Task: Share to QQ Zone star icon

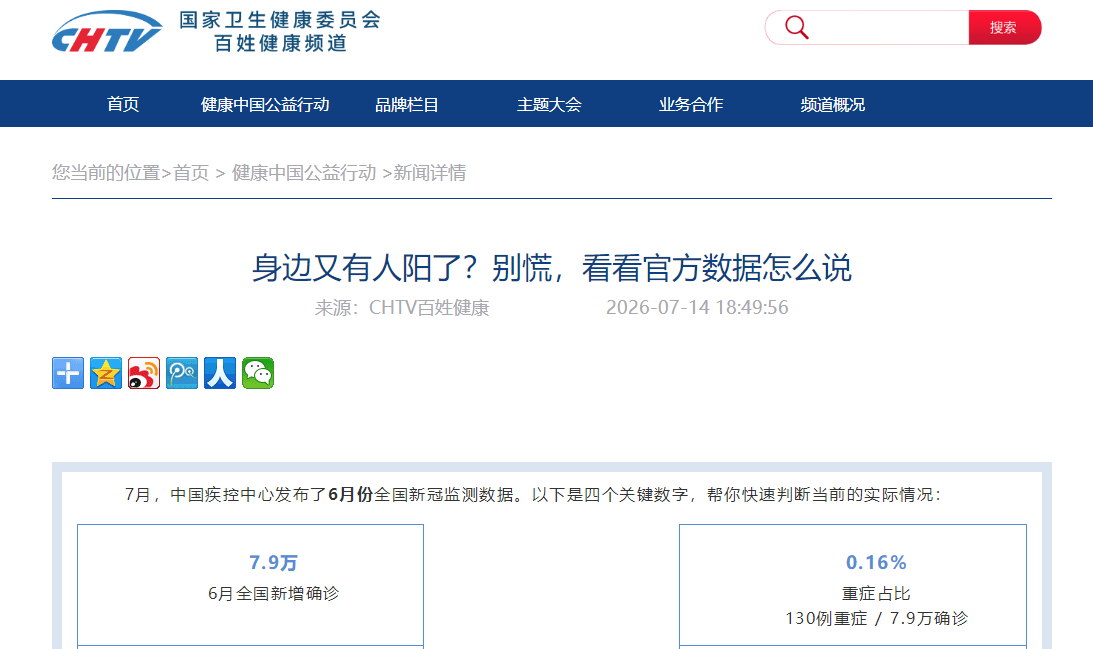Action: [106, 373]
